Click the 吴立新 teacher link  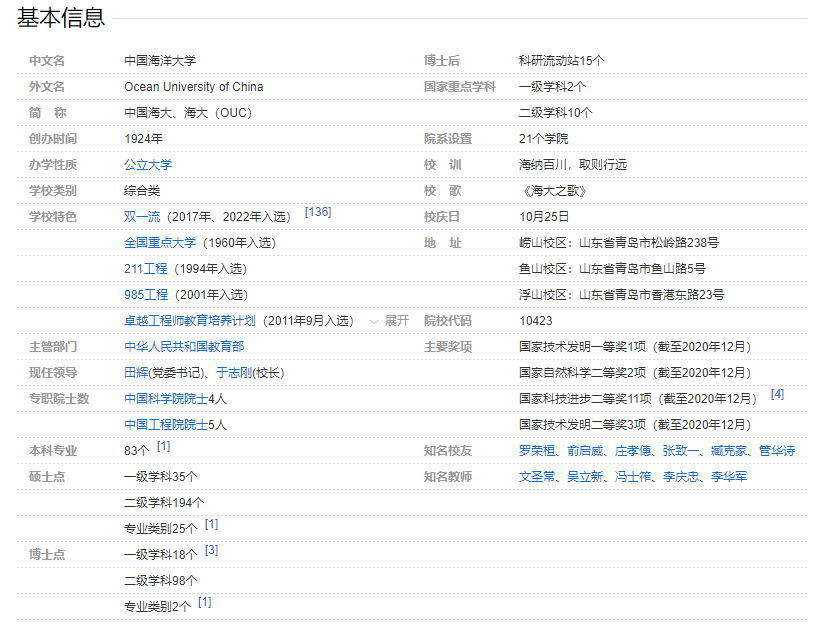tap(585, 477)
